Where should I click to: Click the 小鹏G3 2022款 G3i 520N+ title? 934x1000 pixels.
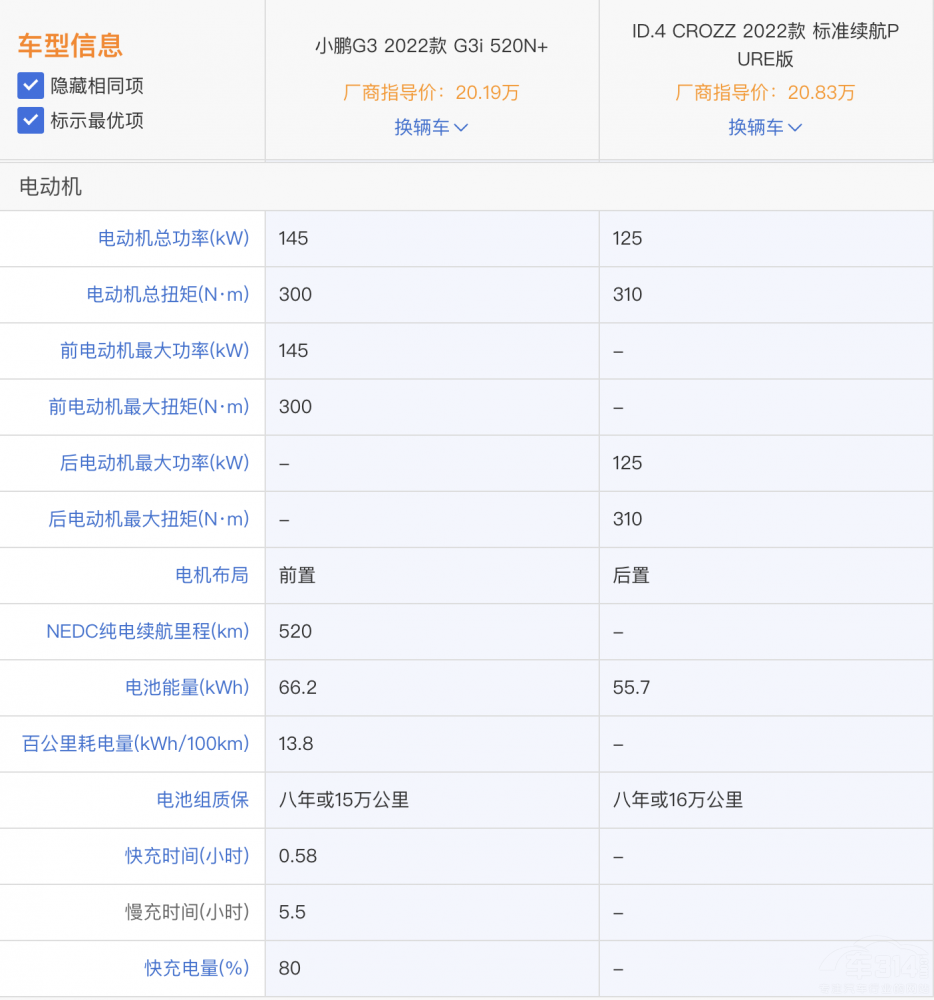point(431,46)
